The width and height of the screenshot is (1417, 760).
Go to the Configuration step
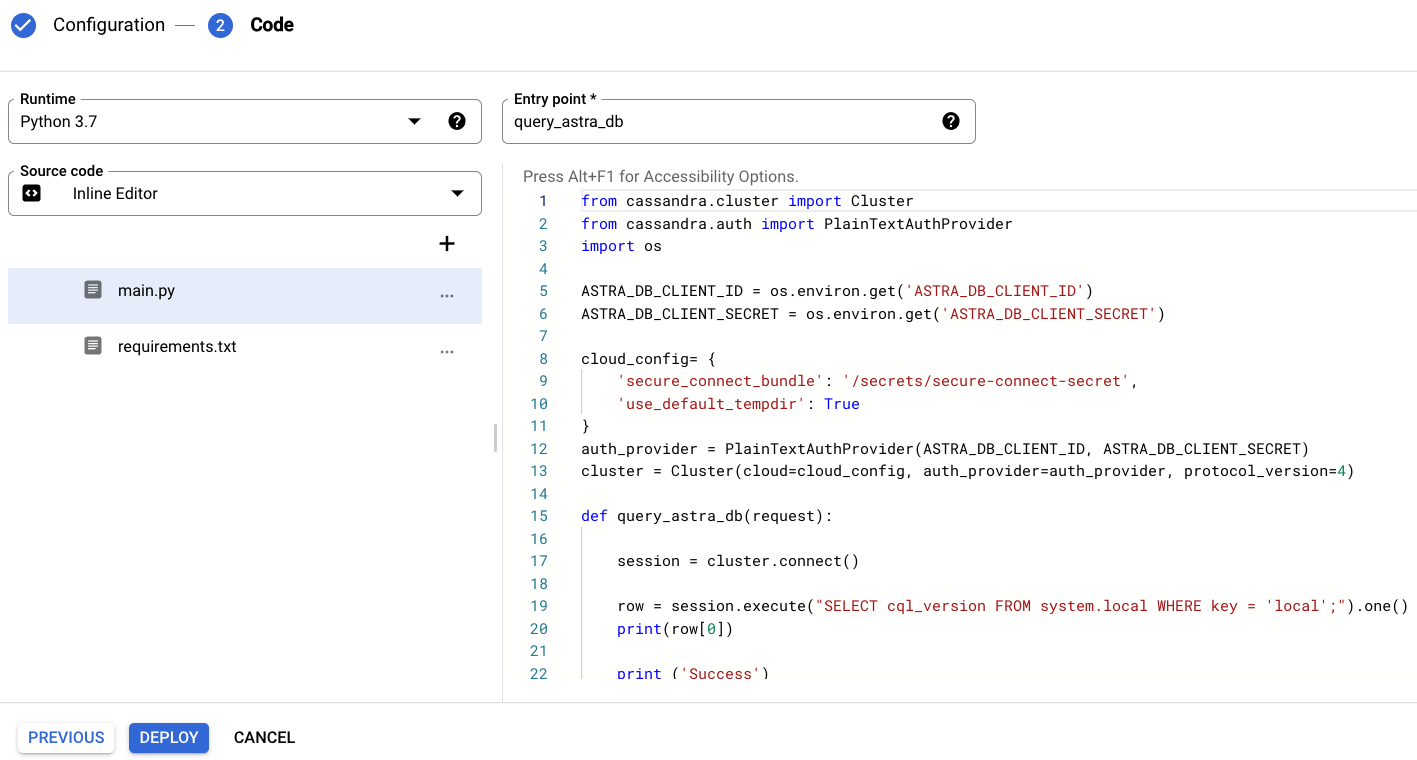pos(109,25)
